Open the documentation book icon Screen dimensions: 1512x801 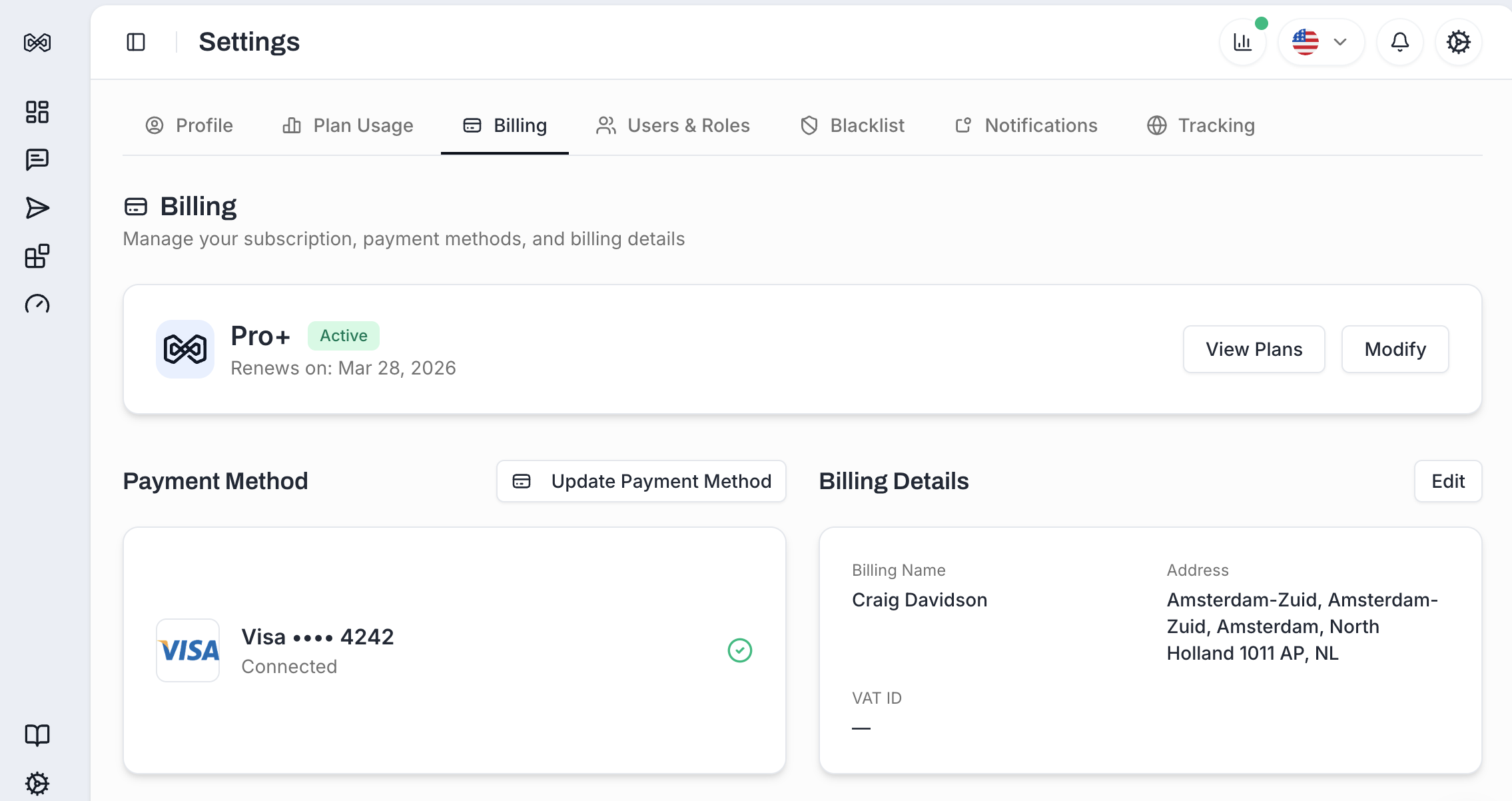pos(37,735)
